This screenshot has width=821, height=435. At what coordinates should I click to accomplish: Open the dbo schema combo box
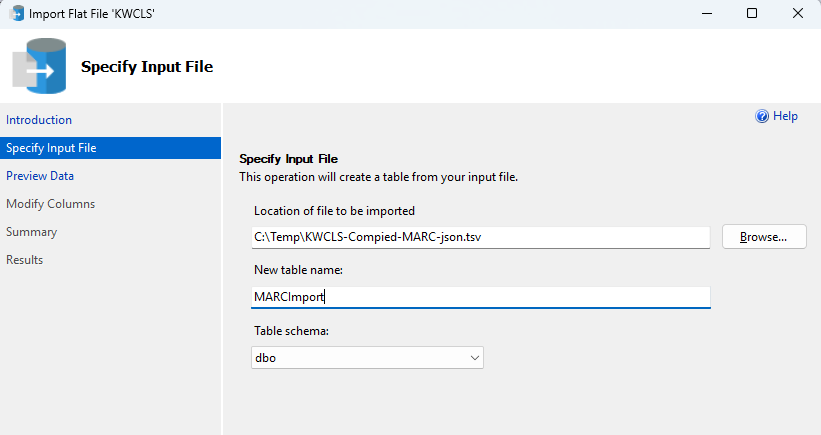click(367, 358)
